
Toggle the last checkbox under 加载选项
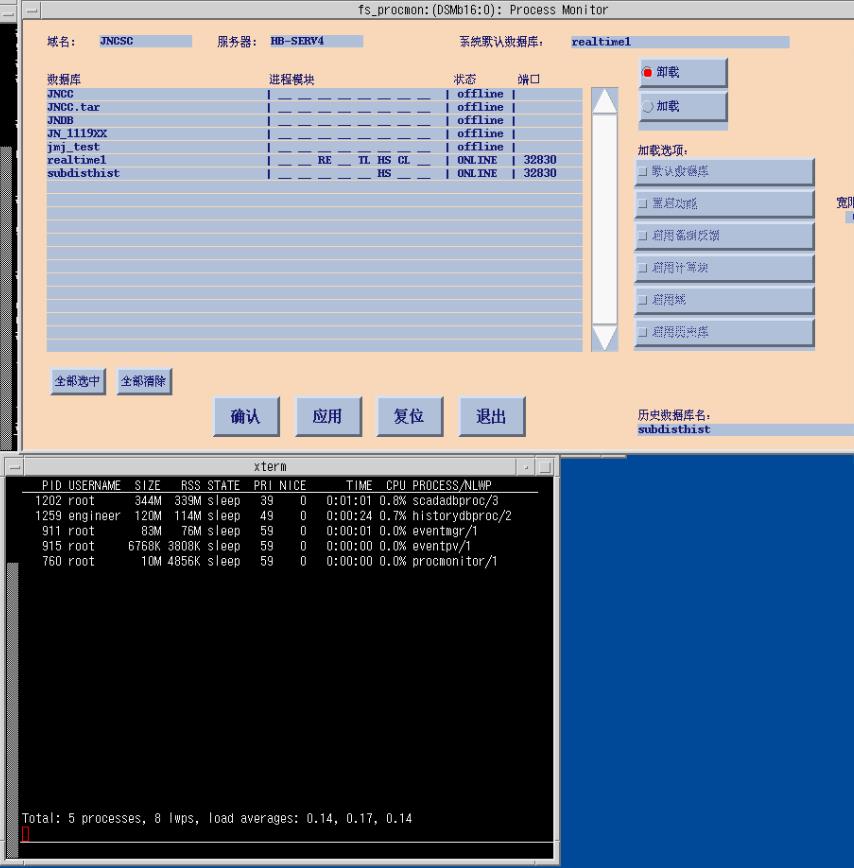(x=643, y=332)
